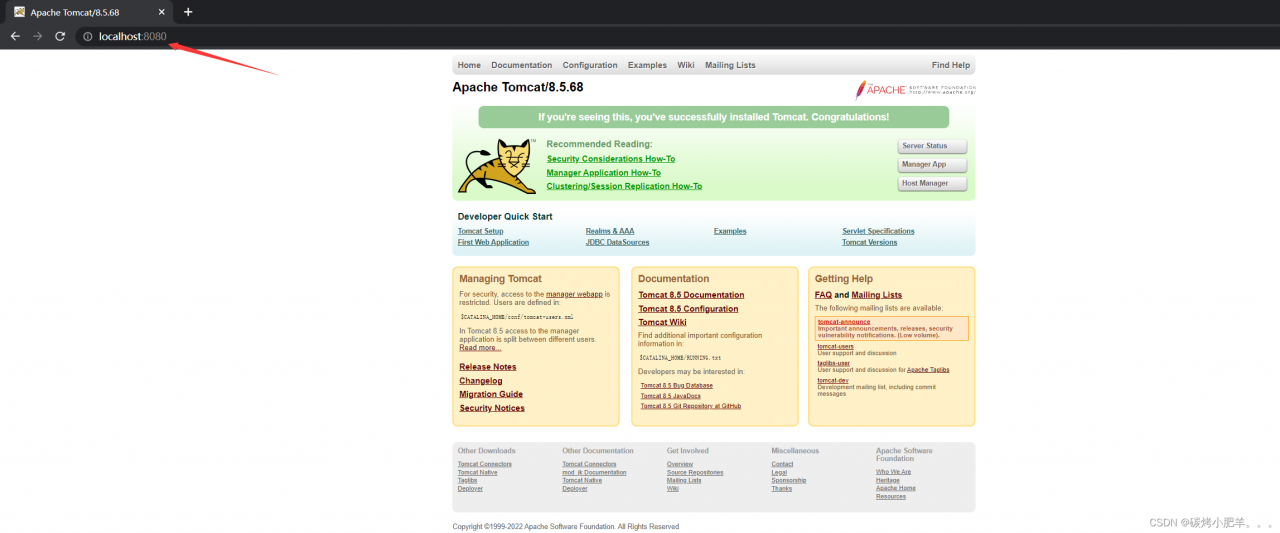This screenshot has height=533, width=1280.
Task: Open Who We Are footer link
Action: [x=893, y=472]
